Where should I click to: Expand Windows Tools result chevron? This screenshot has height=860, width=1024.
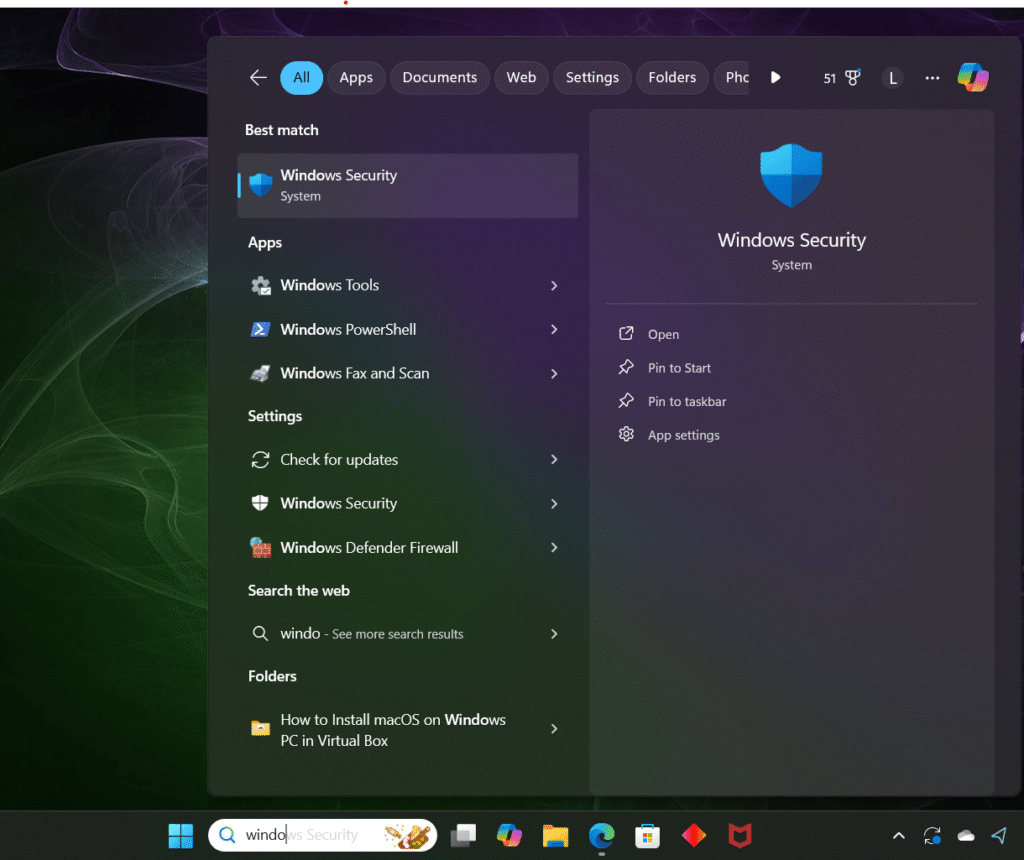[554, 286]
